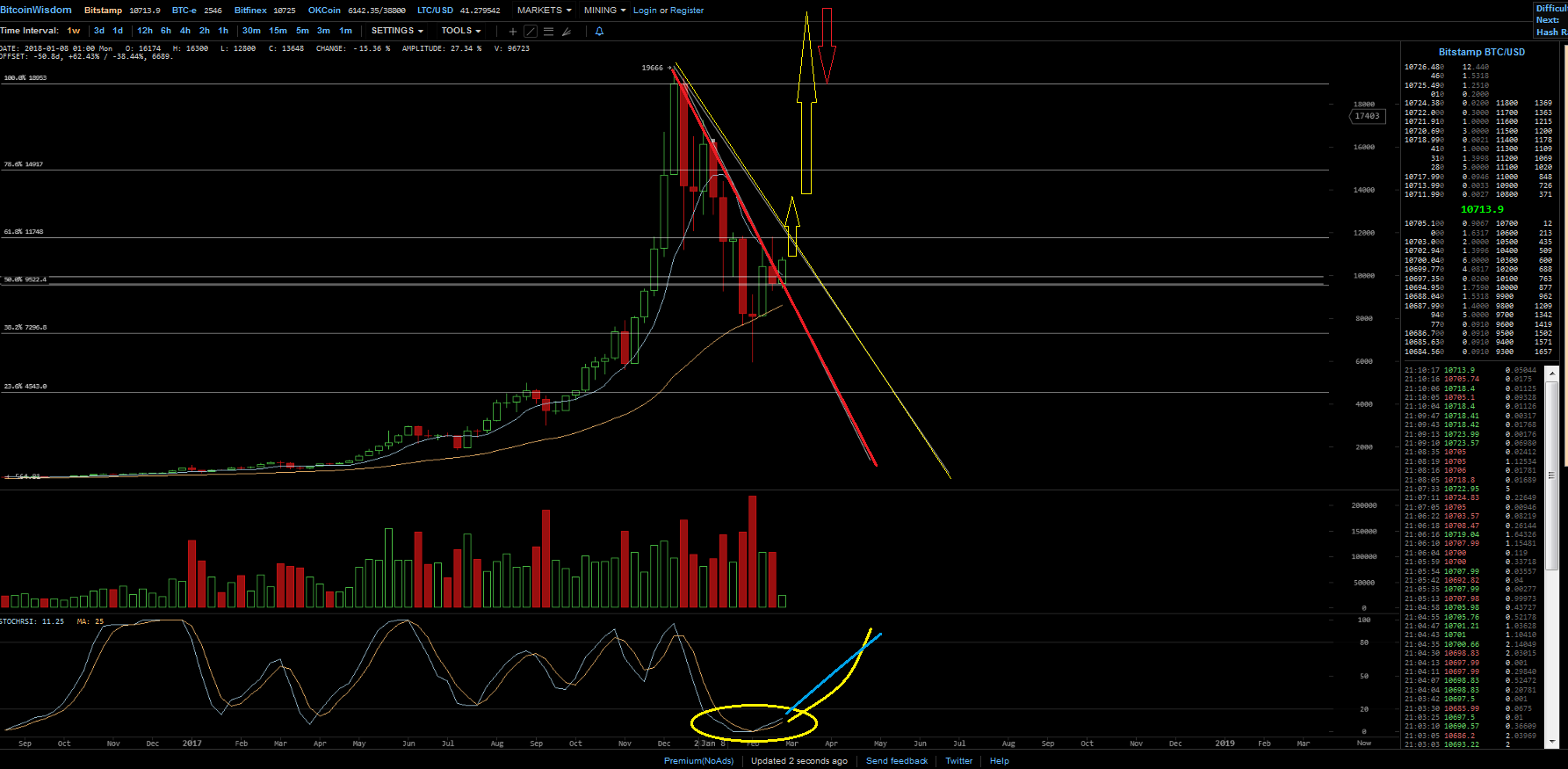Image resolution: width=1568 pixels, height=769 pixels.
Task: Click the STOCHRSI indicator label
Action: pos(32,621)
